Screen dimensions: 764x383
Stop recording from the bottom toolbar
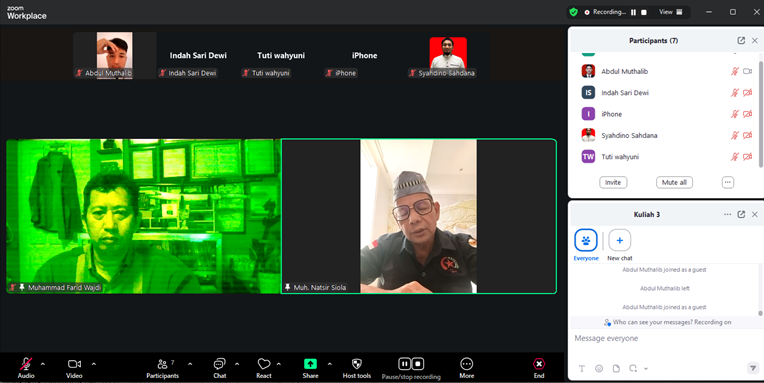(418, 364)
